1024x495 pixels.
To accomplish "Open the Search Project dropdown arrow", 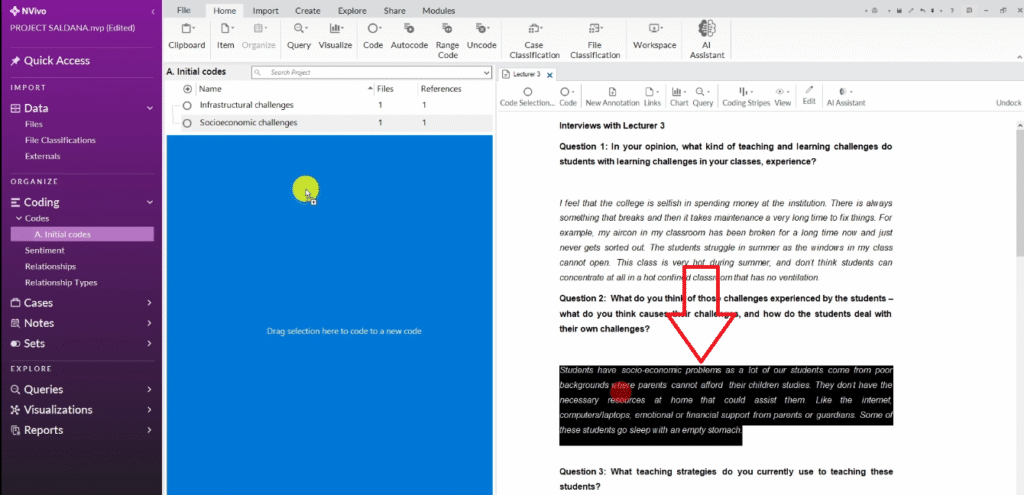I will (487, 73).
